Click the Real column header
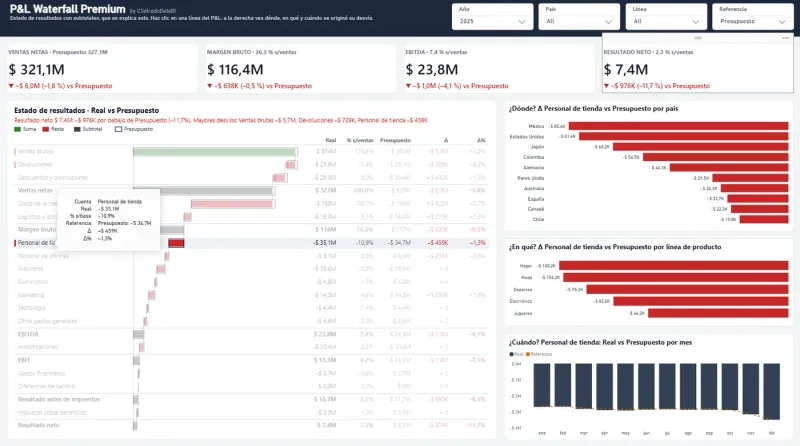 click(331, 140)
